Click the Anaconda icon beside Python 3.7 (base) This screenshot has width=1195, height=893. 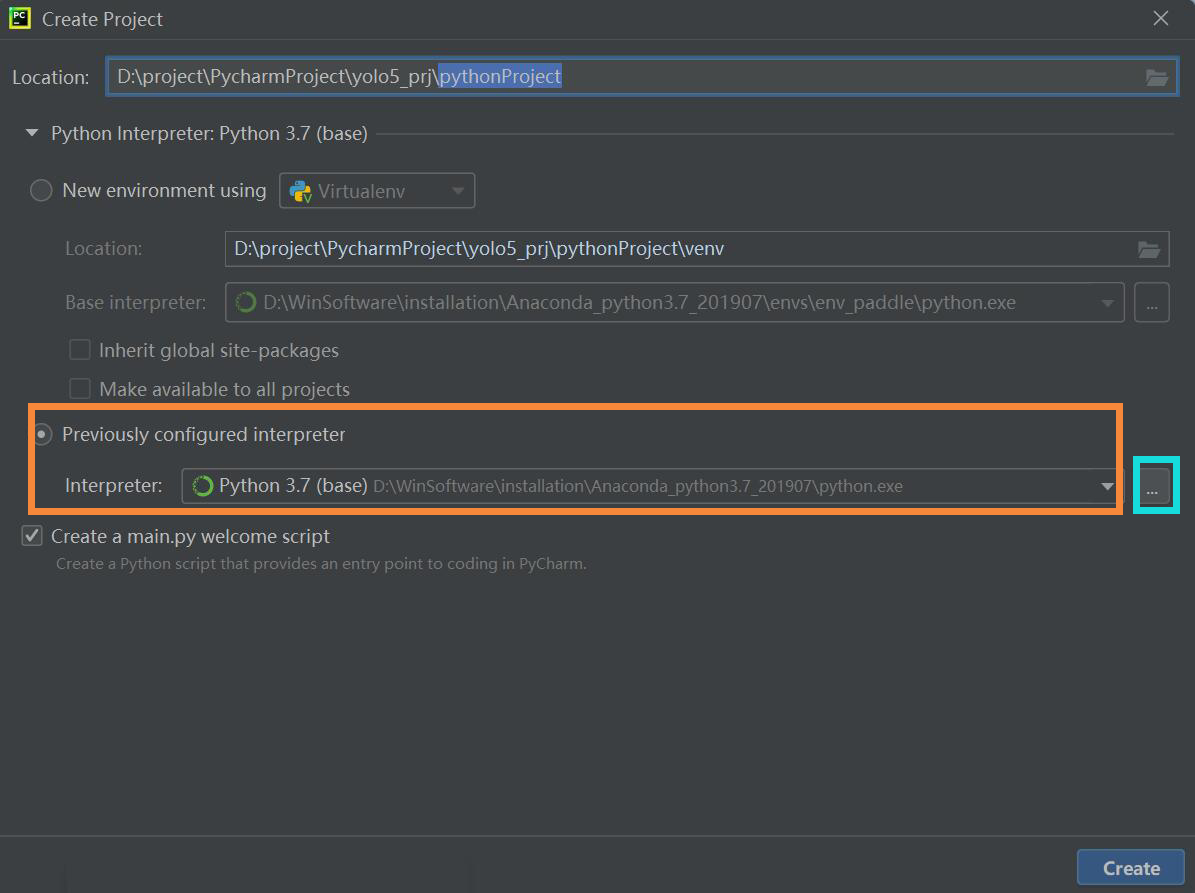point(203,486)
